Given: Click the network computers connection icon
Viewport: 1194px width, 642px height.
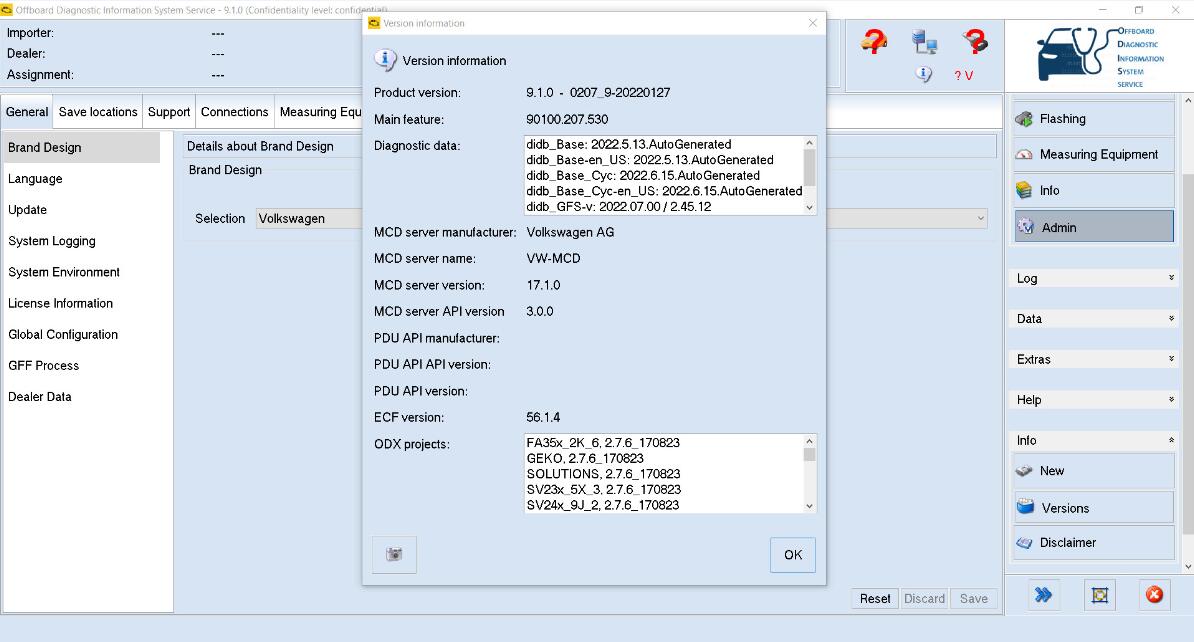Looking at the screenshot, I should pos(924,41).
